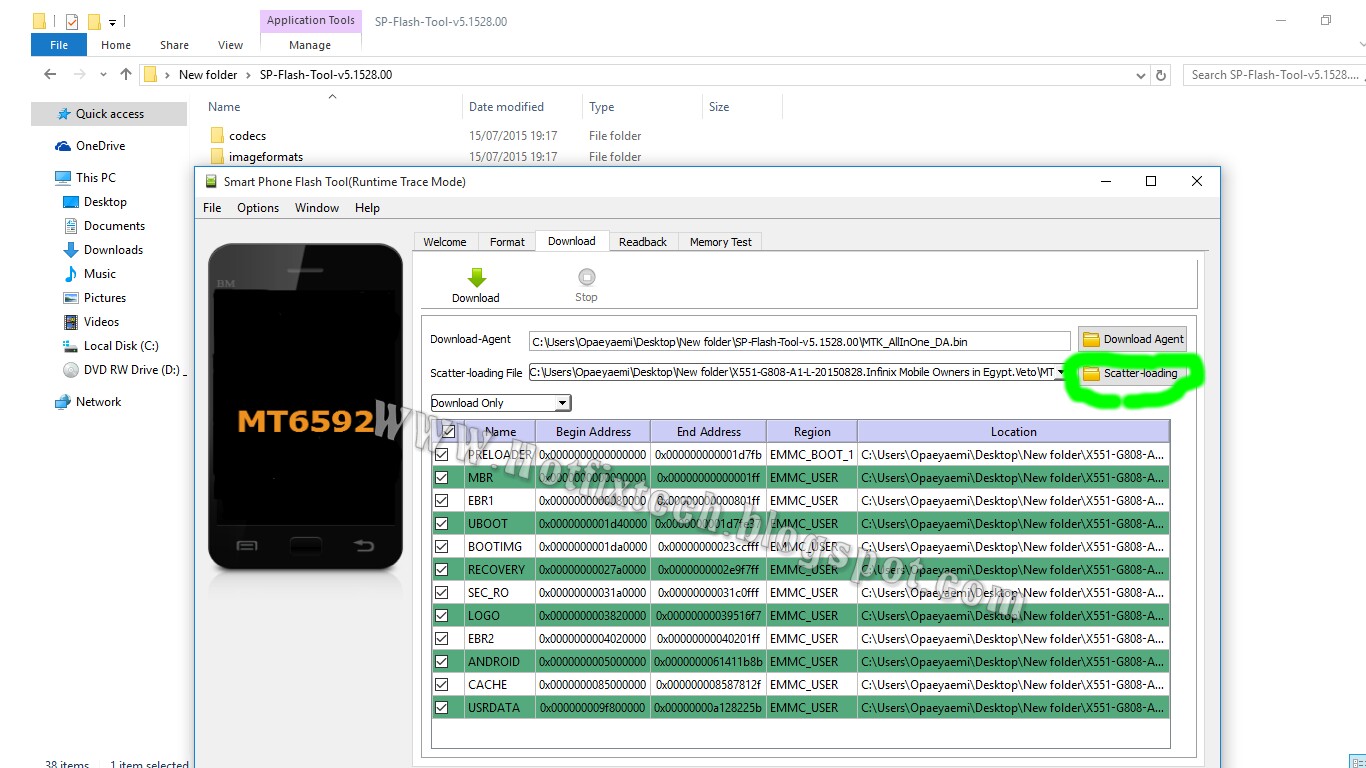
Task: Toggle the SEC_RO partition checkbox
Action: 442,593
